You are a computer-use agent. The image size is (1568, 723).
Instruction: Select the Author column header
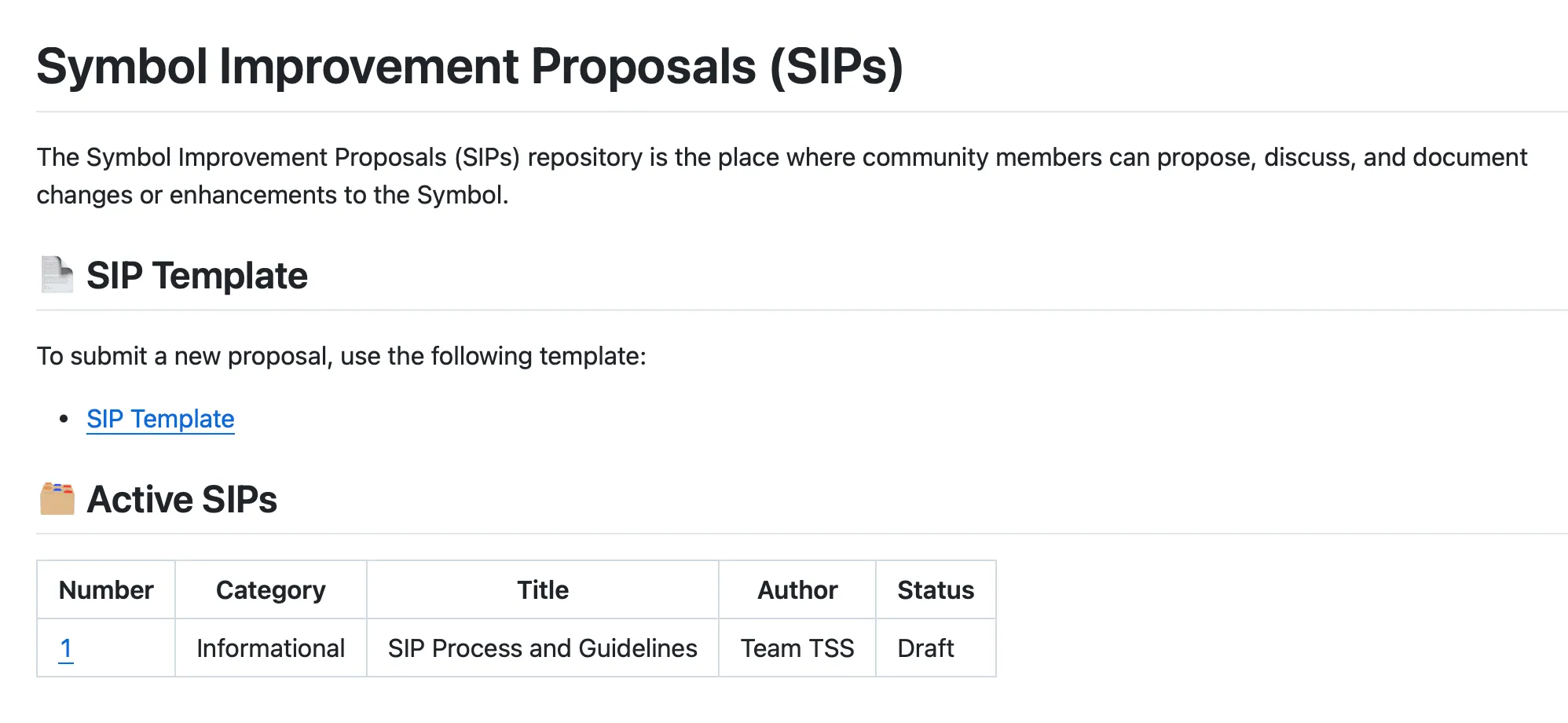796,589
